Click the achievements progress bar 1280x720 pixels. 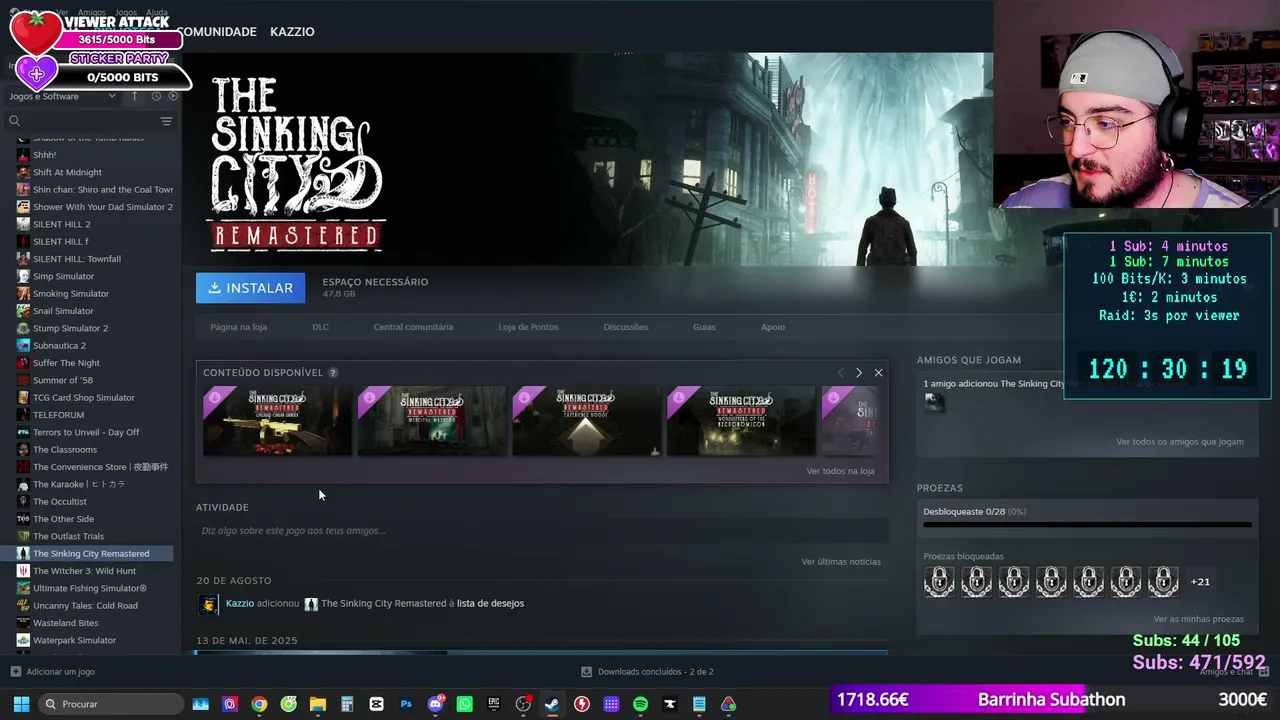coord(1087,524)
